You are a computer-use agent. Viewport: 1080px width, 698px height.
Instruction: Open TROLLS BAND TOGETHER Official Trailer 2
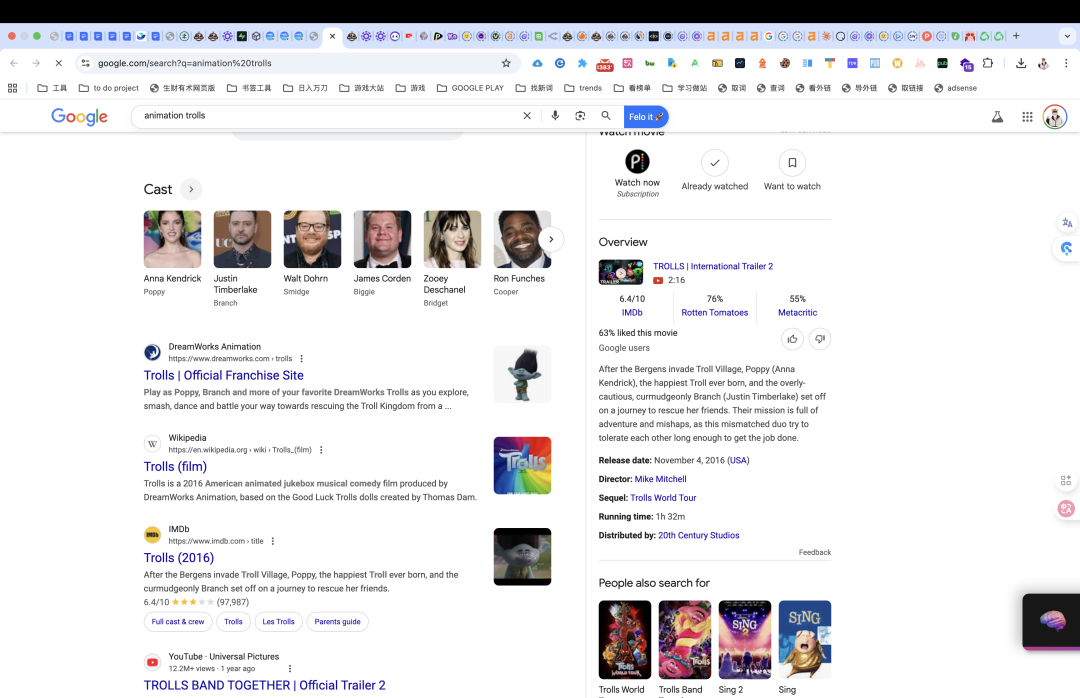(264, 685)
